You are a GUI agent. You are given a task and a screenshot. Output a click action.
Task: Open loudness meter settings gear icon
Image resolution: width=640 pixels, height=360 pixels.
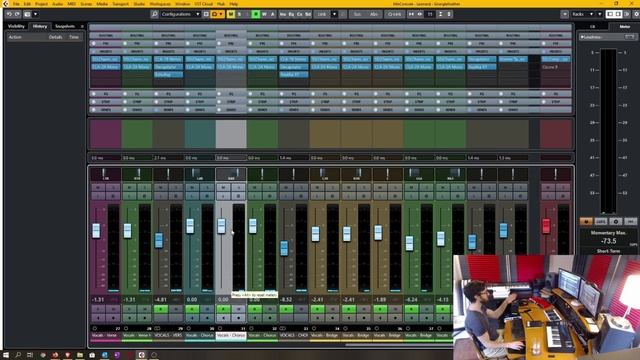click(616, 221)
